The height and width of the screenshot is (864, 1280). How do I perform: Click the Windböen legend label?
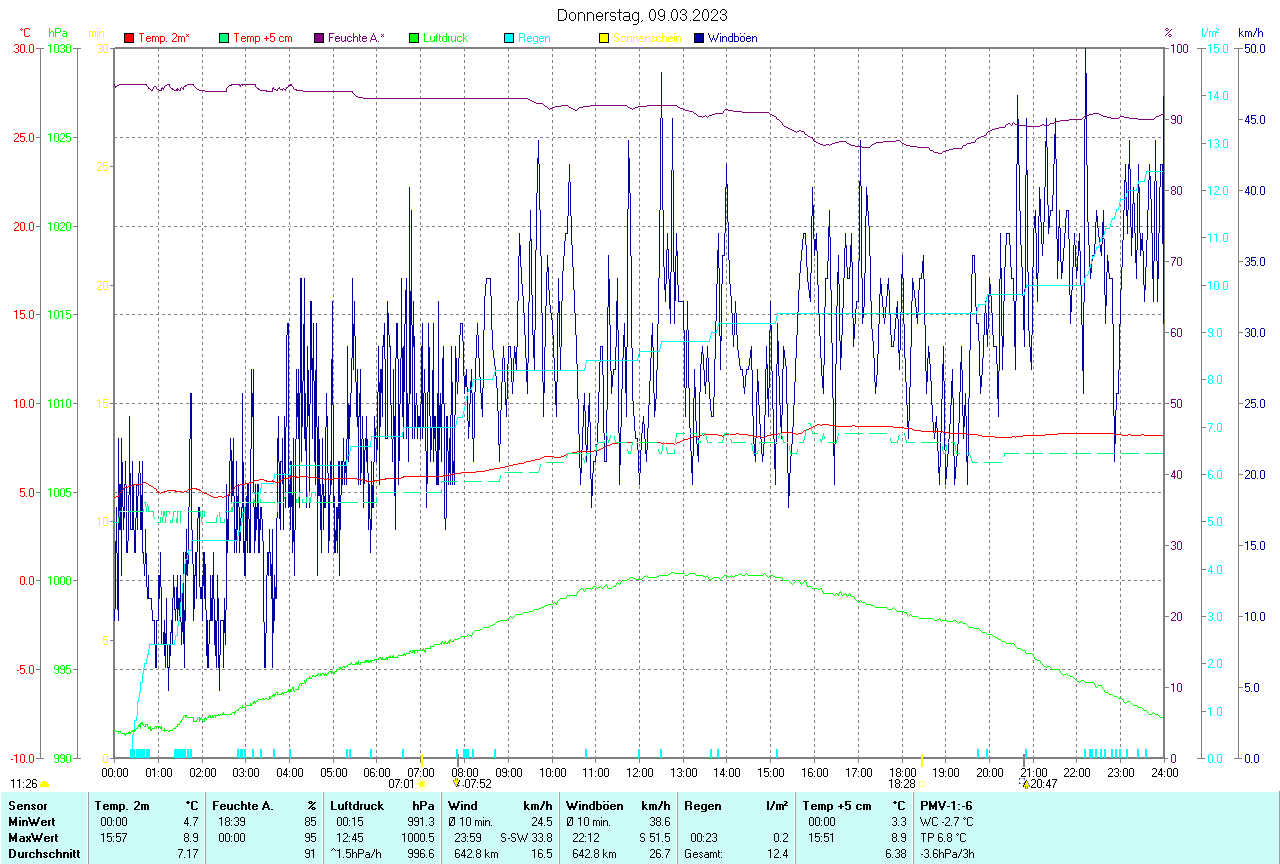733,38
